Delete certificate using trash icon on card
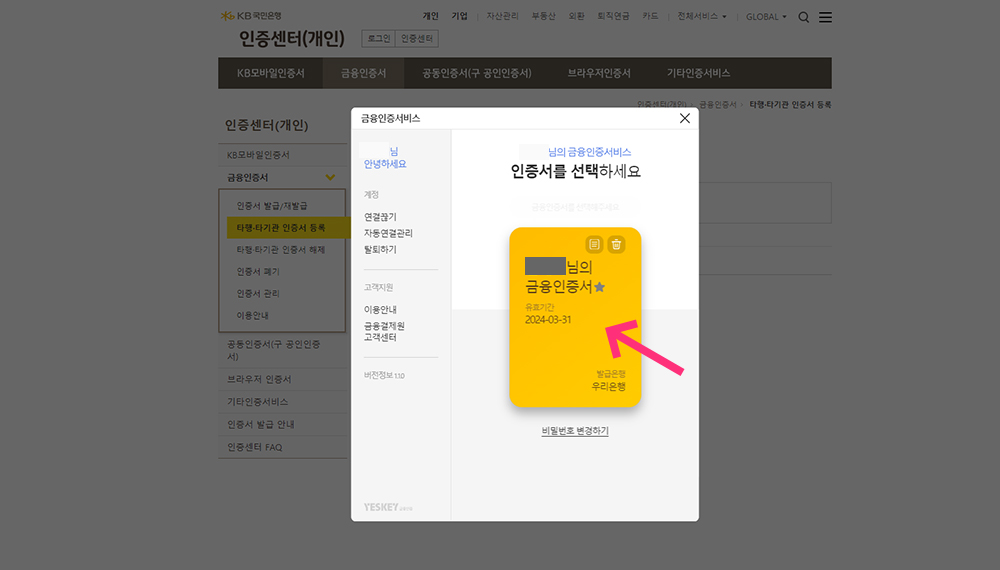1000x570 pixels. 616,244
